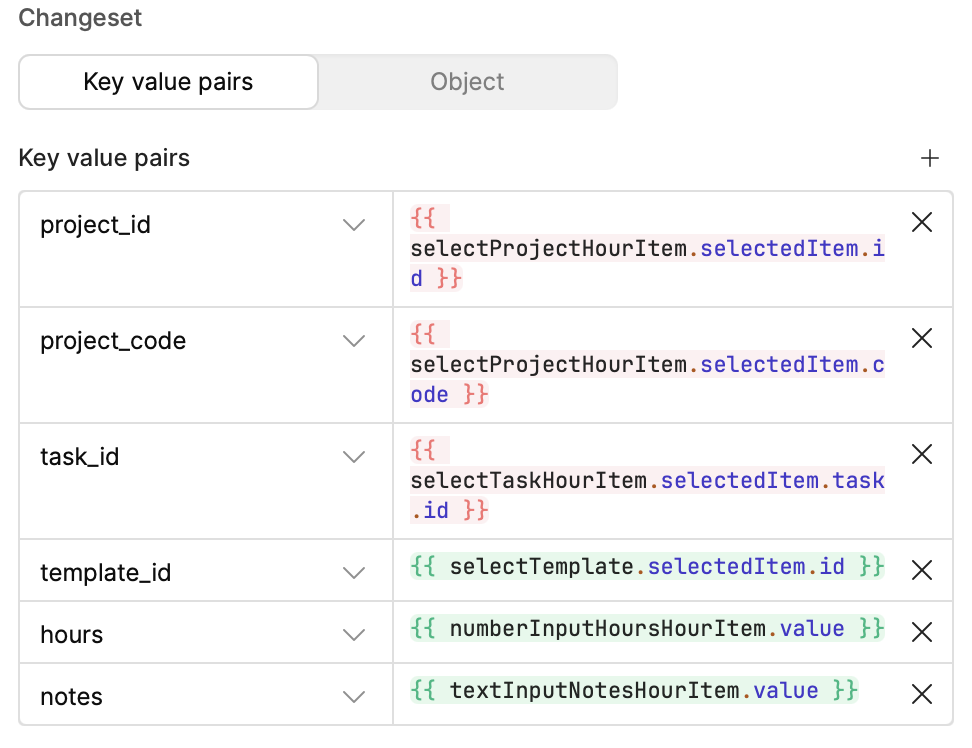Open the task_id key dropdown

354,457
